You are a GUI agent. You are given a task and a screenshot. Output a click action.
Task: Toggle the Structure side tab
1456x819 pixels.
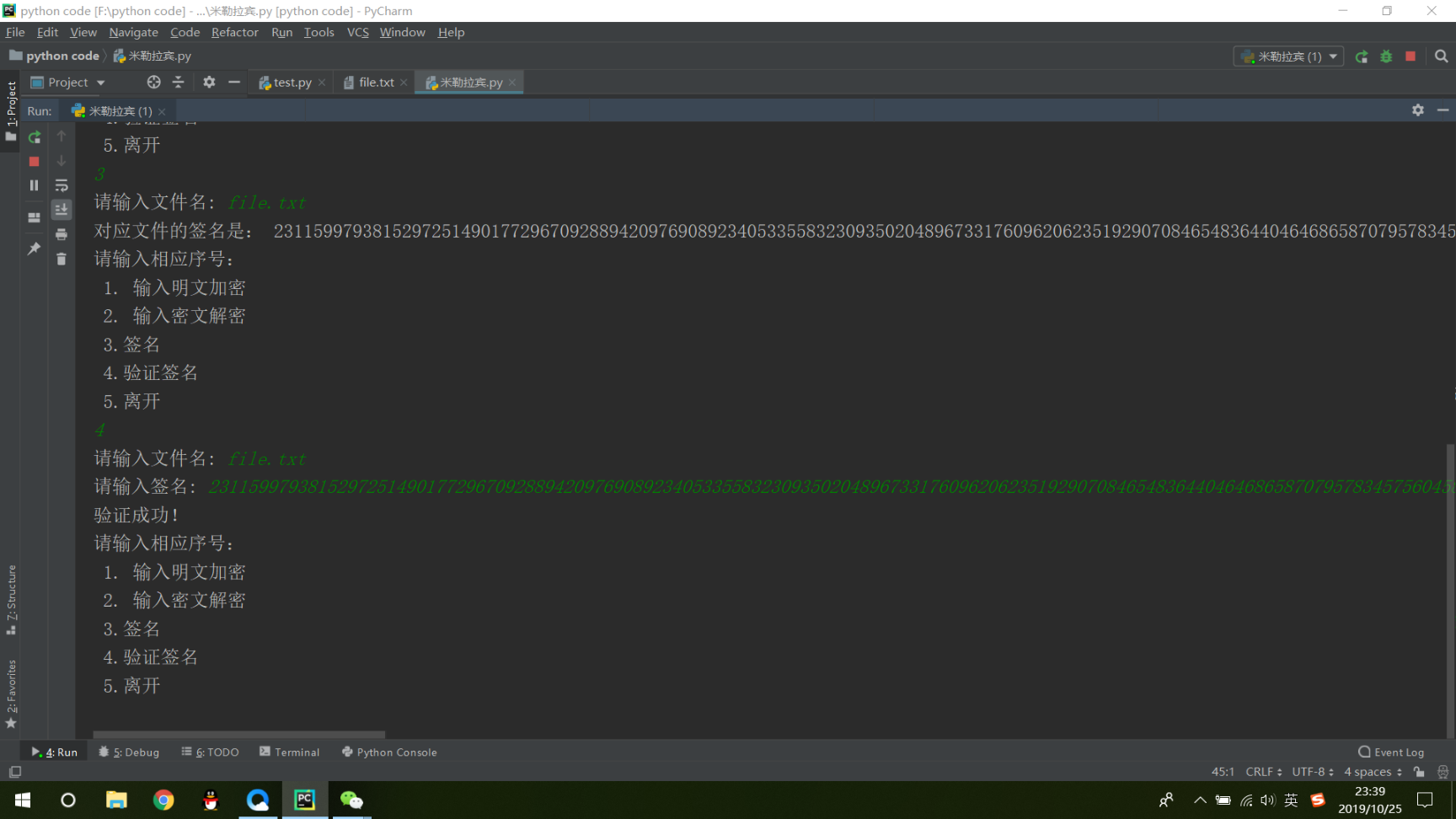click(x=11, y=600)
